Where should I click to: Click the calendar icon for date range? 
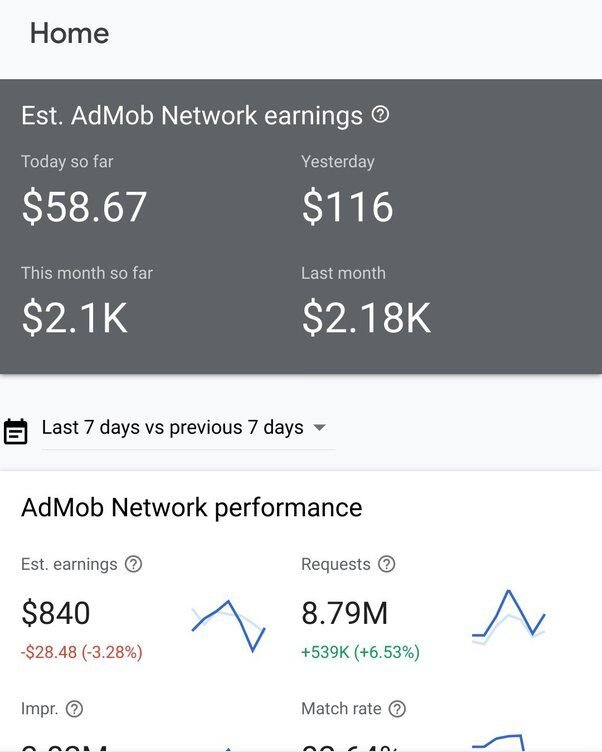15,431
